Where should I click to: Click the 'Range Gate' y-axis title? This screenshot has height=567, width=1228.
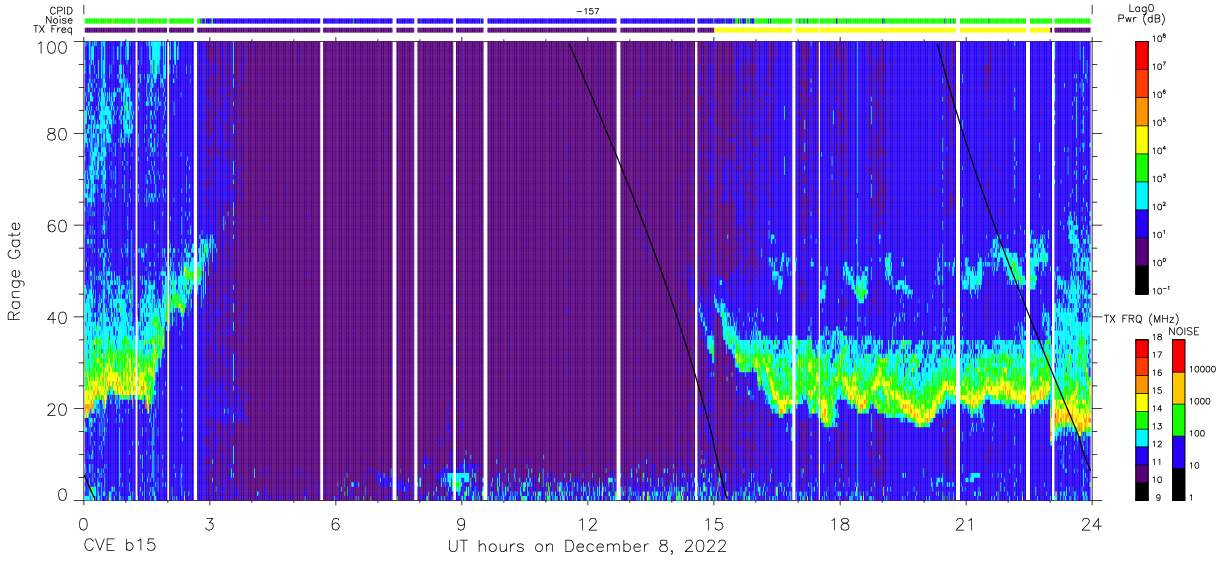pyautogui.click(x=15, y=272)
